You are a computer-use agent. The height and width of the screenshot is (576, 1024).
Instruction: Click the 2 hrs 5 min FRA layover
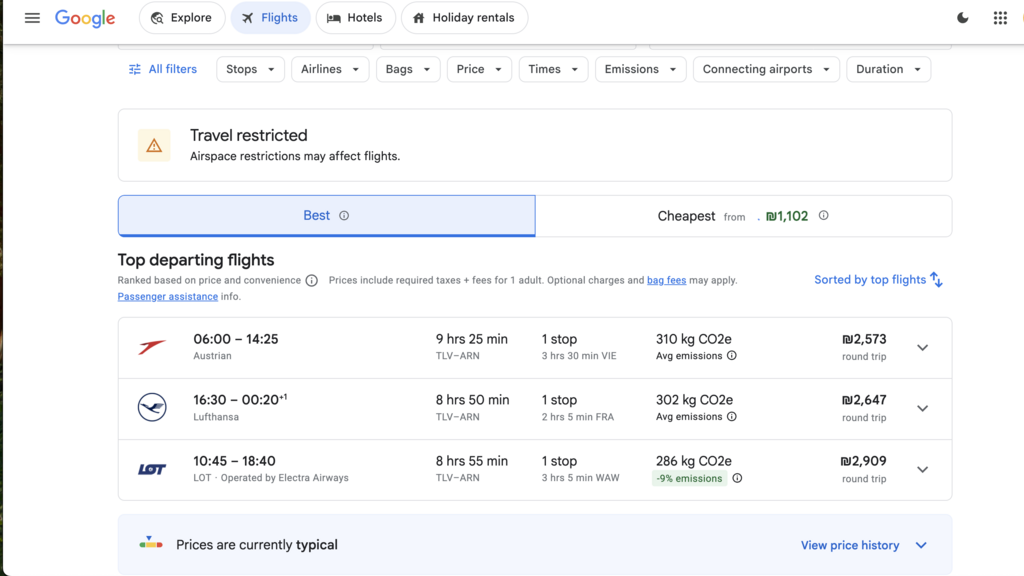[577, 417]
